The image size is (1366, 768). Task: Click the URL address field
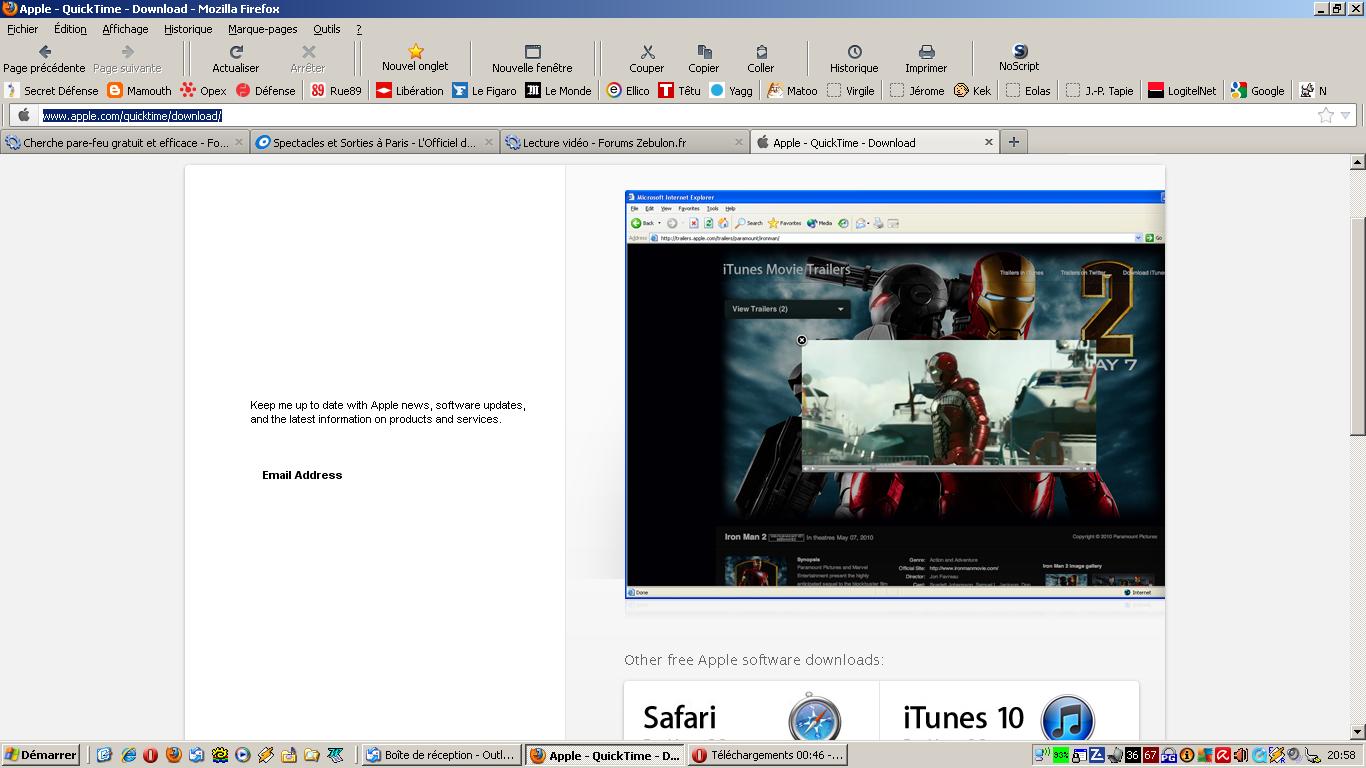point(676,116)
